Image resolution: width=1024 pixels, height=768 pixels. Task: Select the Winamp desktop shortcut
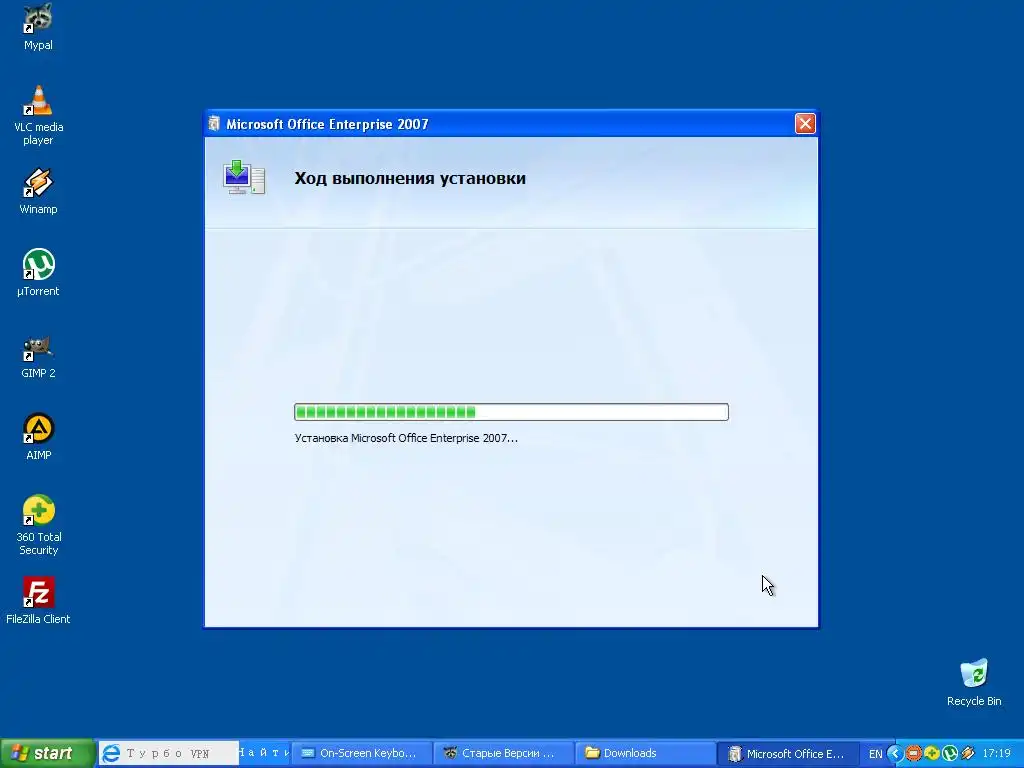pos(38,191)
